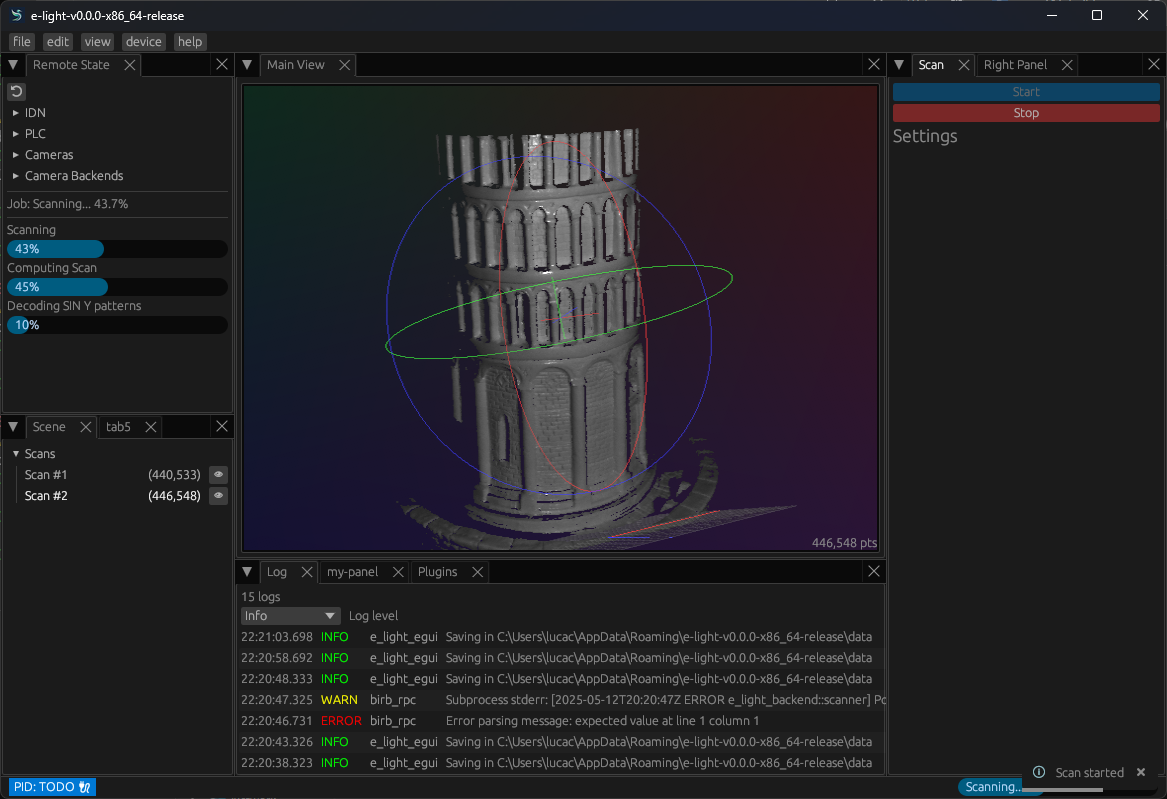This screenshot has height=799, width=1167.
Task: Open Main View panel dropdown triangle
Action: pos(247,65)
